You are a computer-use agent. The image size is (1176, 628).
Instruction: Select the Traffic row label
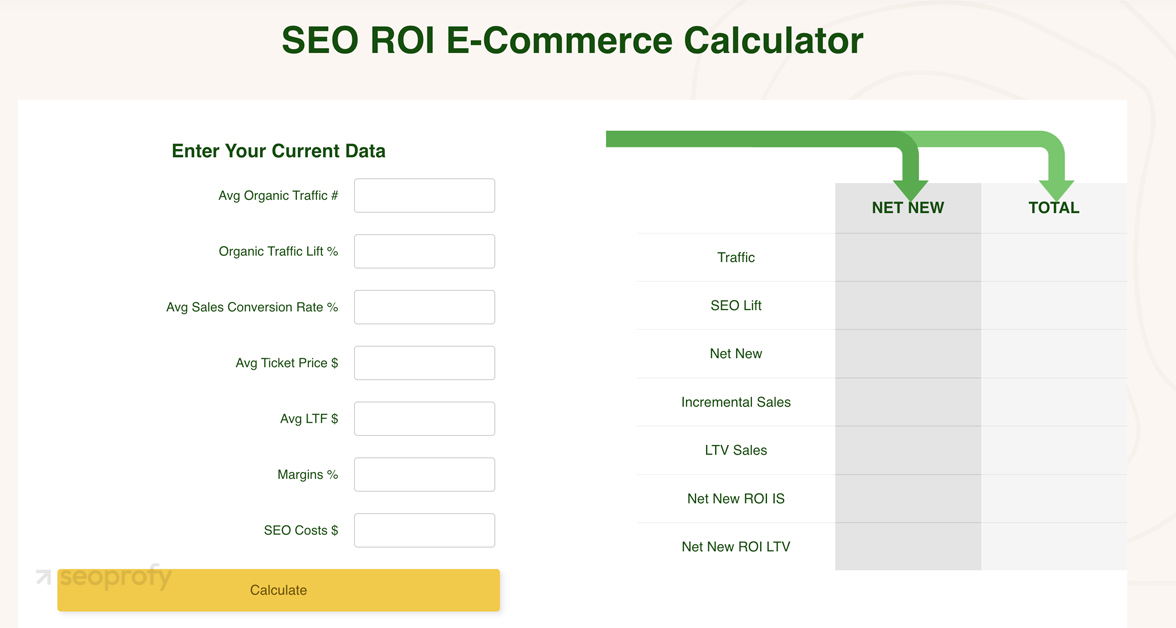click(736, 257)
